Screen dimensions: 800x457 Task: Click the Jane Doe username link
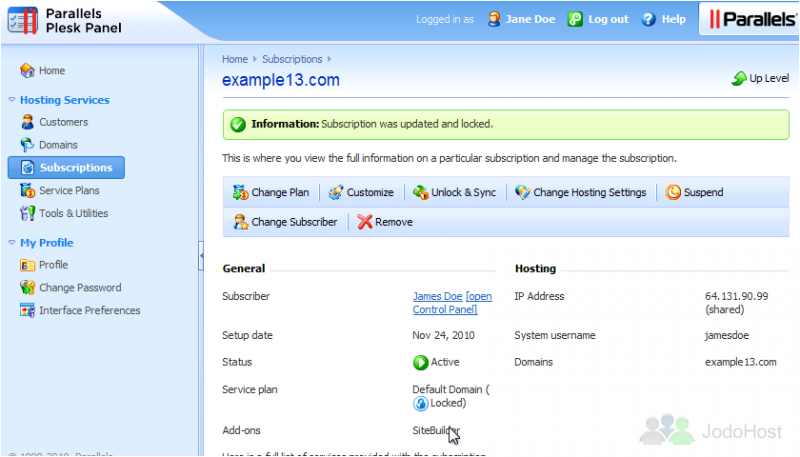[530, 19]
